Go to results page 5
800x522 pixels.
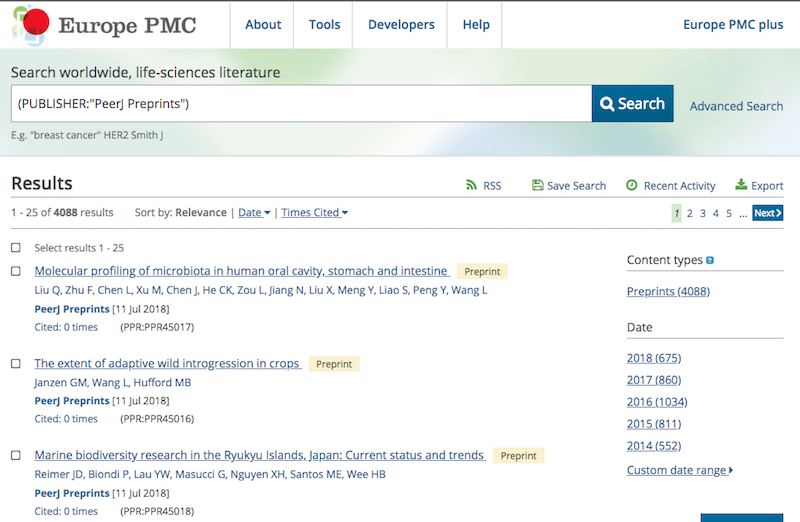[x=729, y=213]
